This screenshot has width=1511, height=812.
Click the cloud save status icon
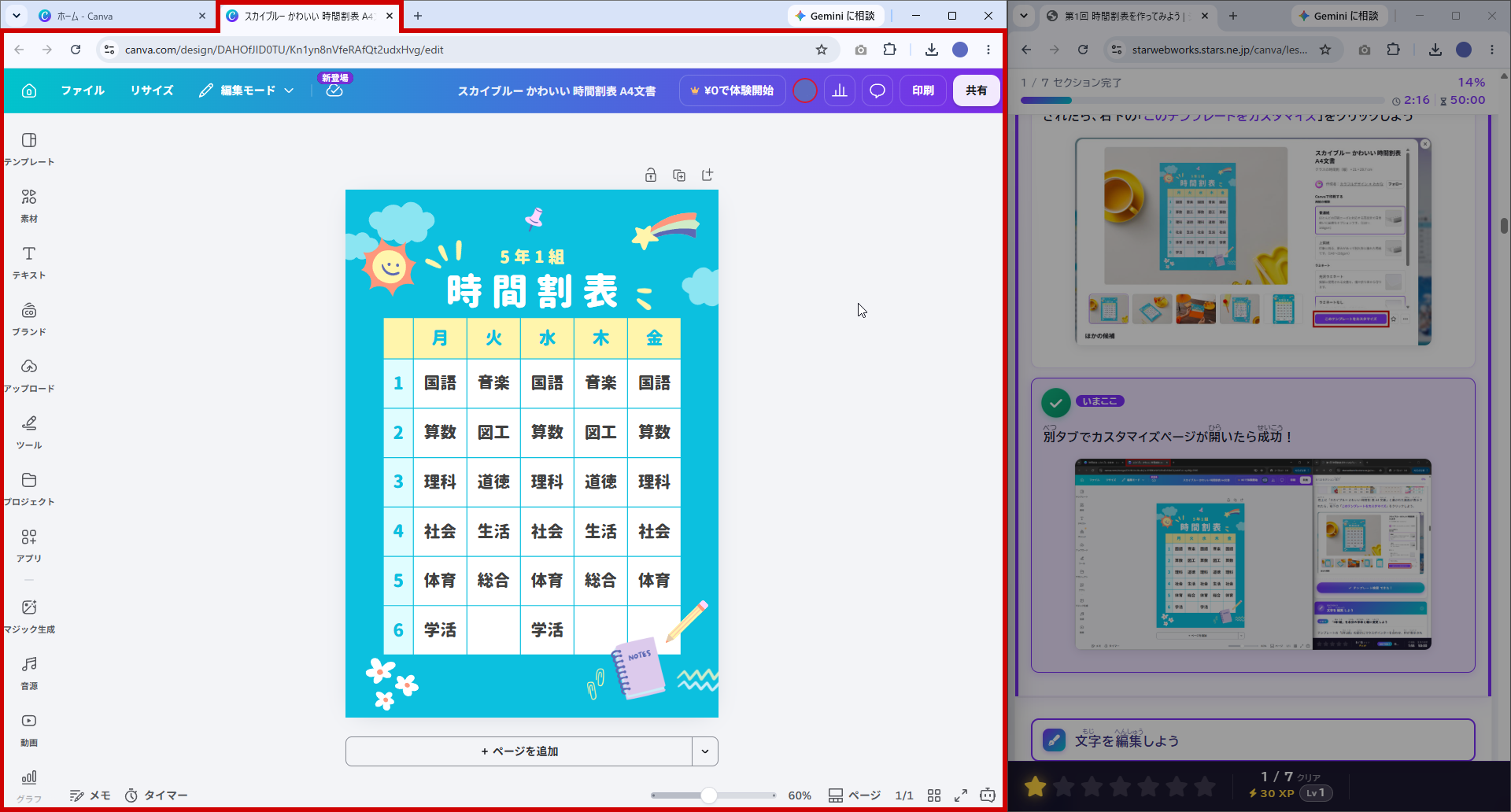[x=334, y=90]
